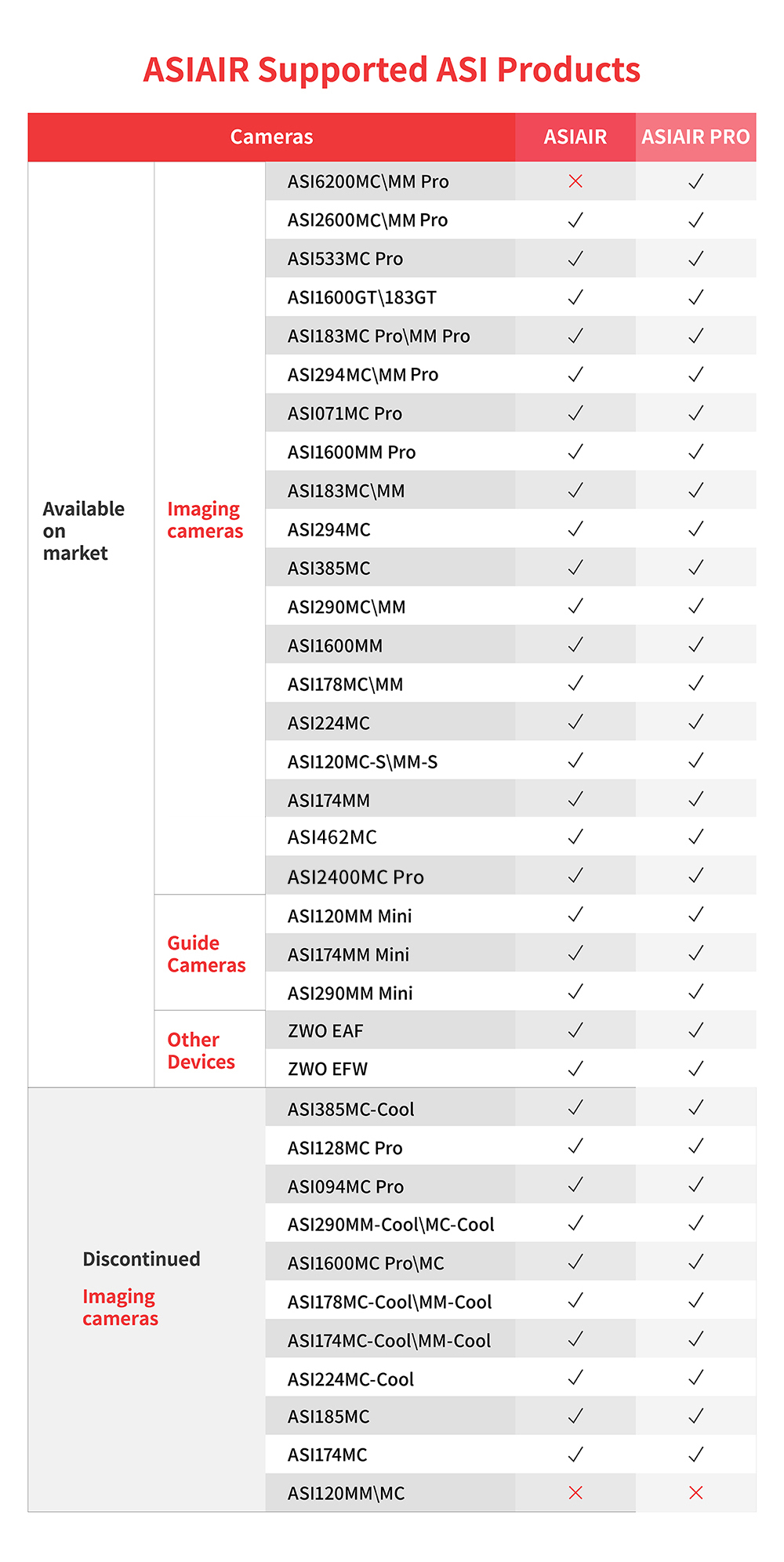Click ASIAIR checkmark in the ZWO EAF row
Viewport: 784px width, 1562px height.
click(x=575, y=1030)
